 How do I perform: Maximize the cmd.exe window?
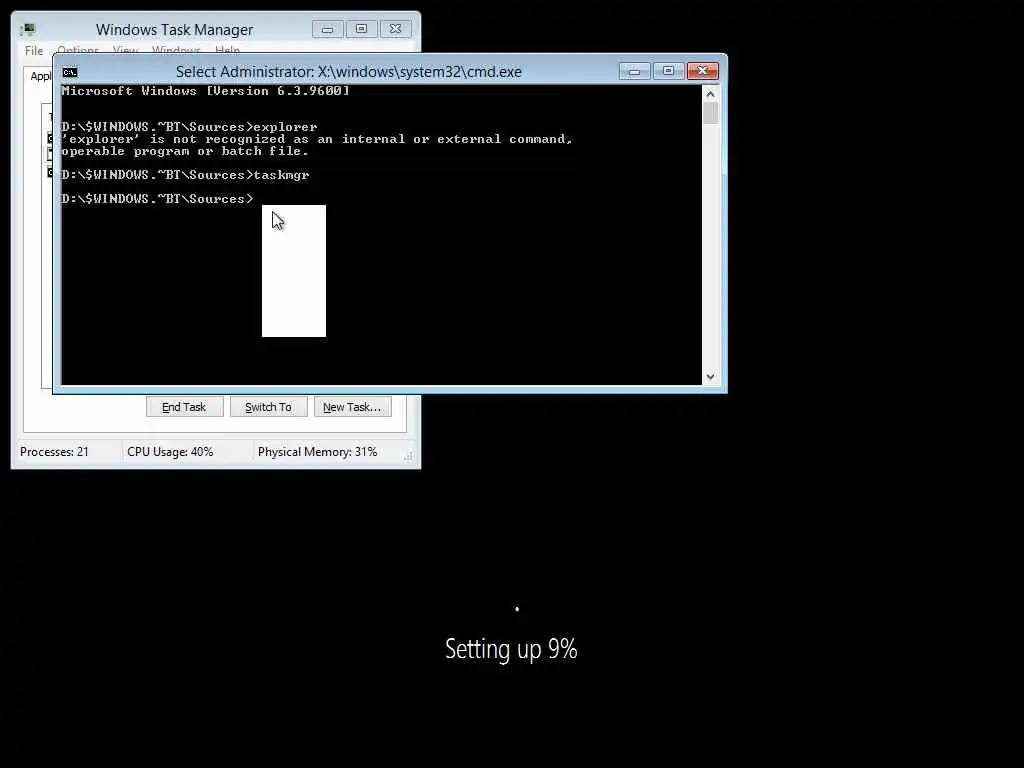[x=668, y=71]
